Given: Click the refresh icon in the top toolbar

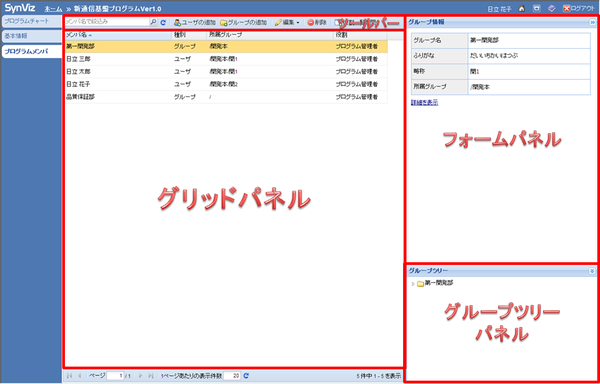Looking at the screenshot, I should [x=163, y=23].
